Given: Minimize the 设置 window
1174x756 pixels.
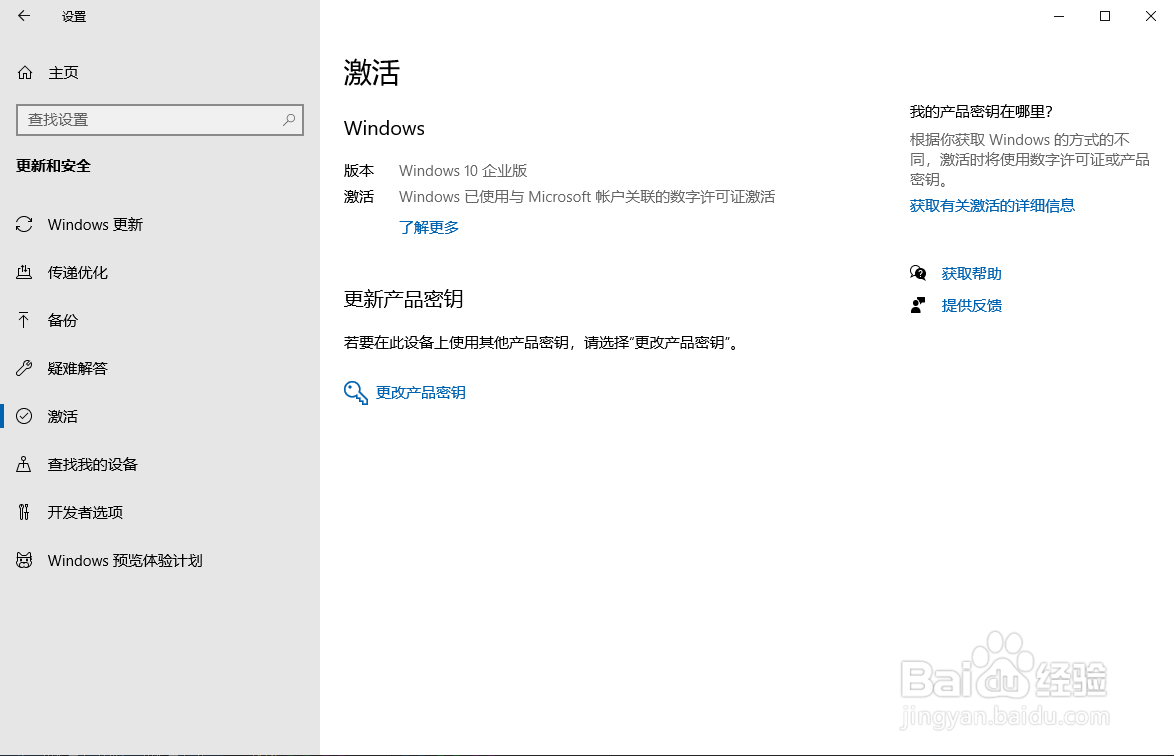Looking at the screenshot, I should pyautogui.click(x=1059, y=16).
